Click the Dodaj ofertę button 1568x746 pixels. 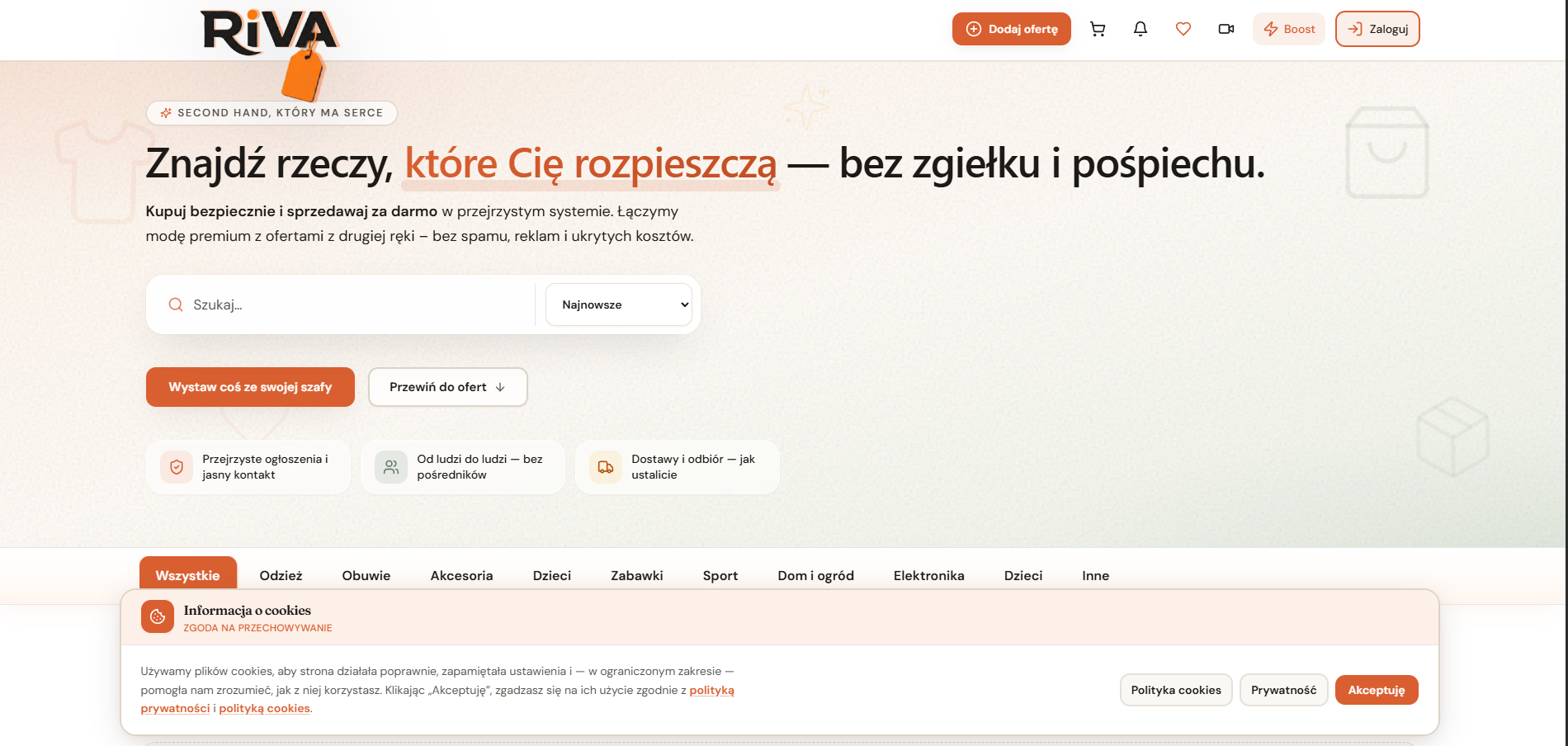(x=1012, y=29)
